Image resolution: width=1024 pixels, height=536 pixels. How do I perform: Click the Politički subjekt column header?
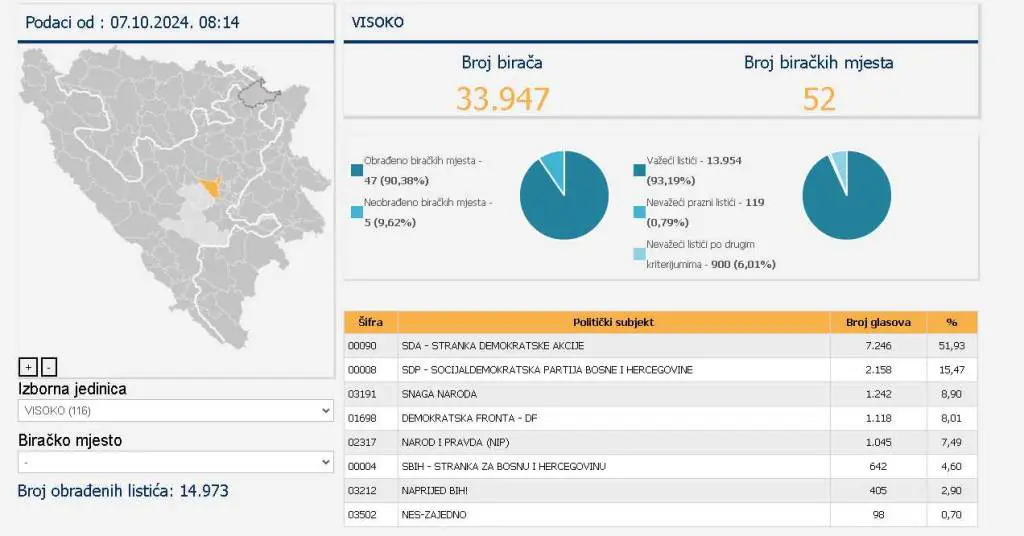tap(613, 322)
